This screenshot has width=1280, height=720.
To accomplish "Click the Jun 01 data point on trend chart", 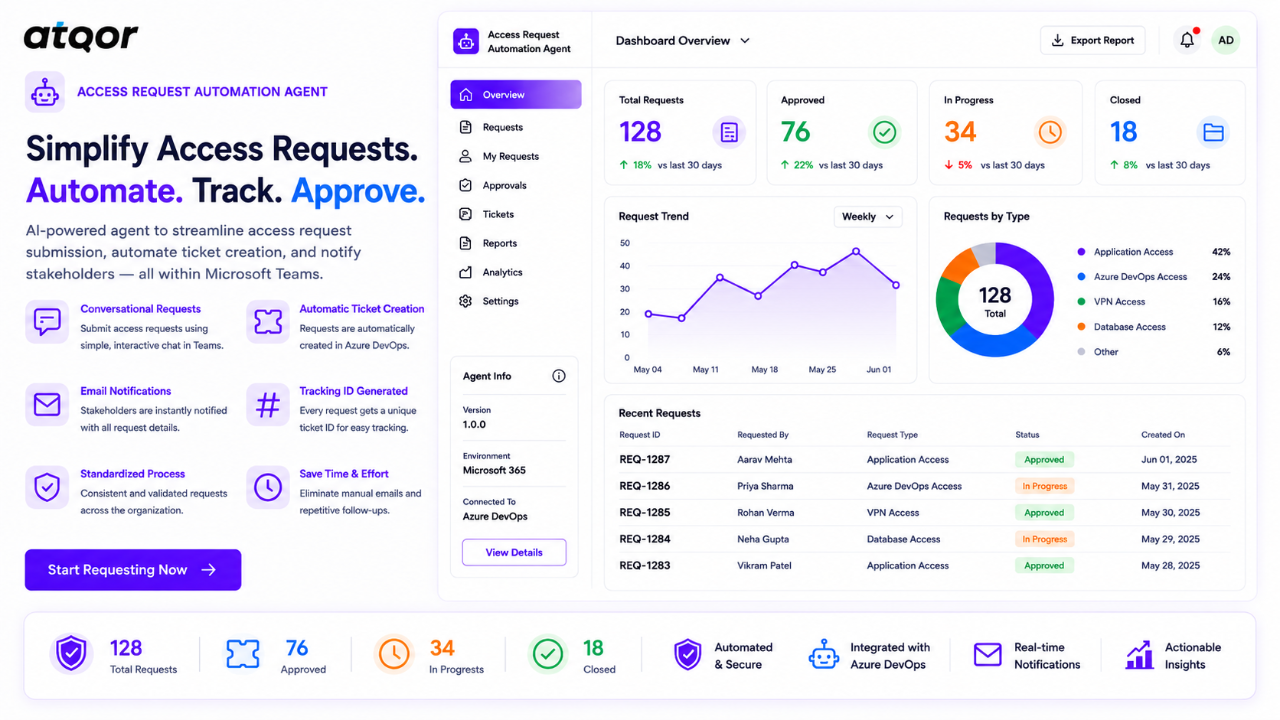I will pyautogui.click(x=895, y=285).
